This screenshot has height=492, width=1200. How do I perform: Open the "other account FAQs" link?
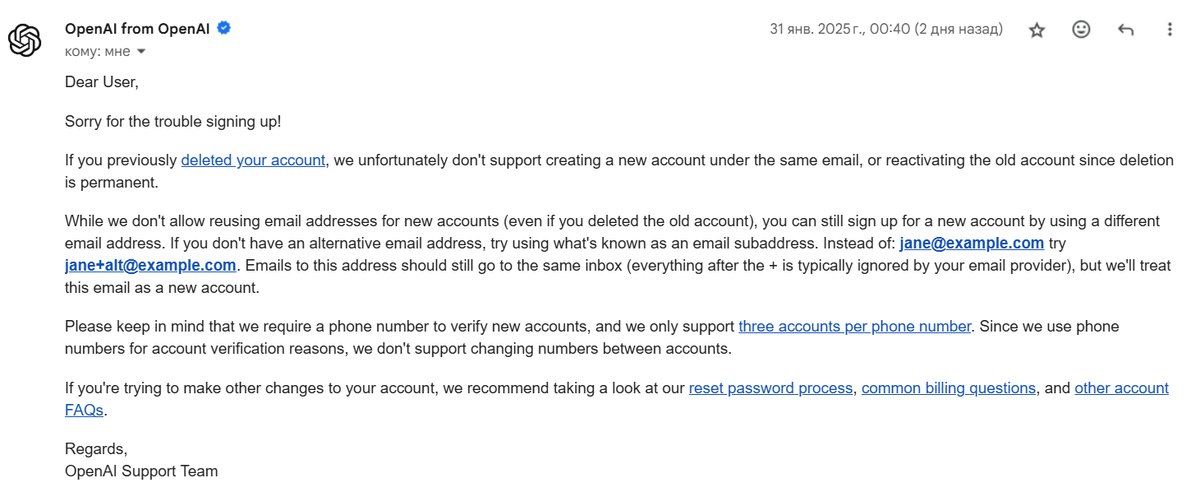1121,388
